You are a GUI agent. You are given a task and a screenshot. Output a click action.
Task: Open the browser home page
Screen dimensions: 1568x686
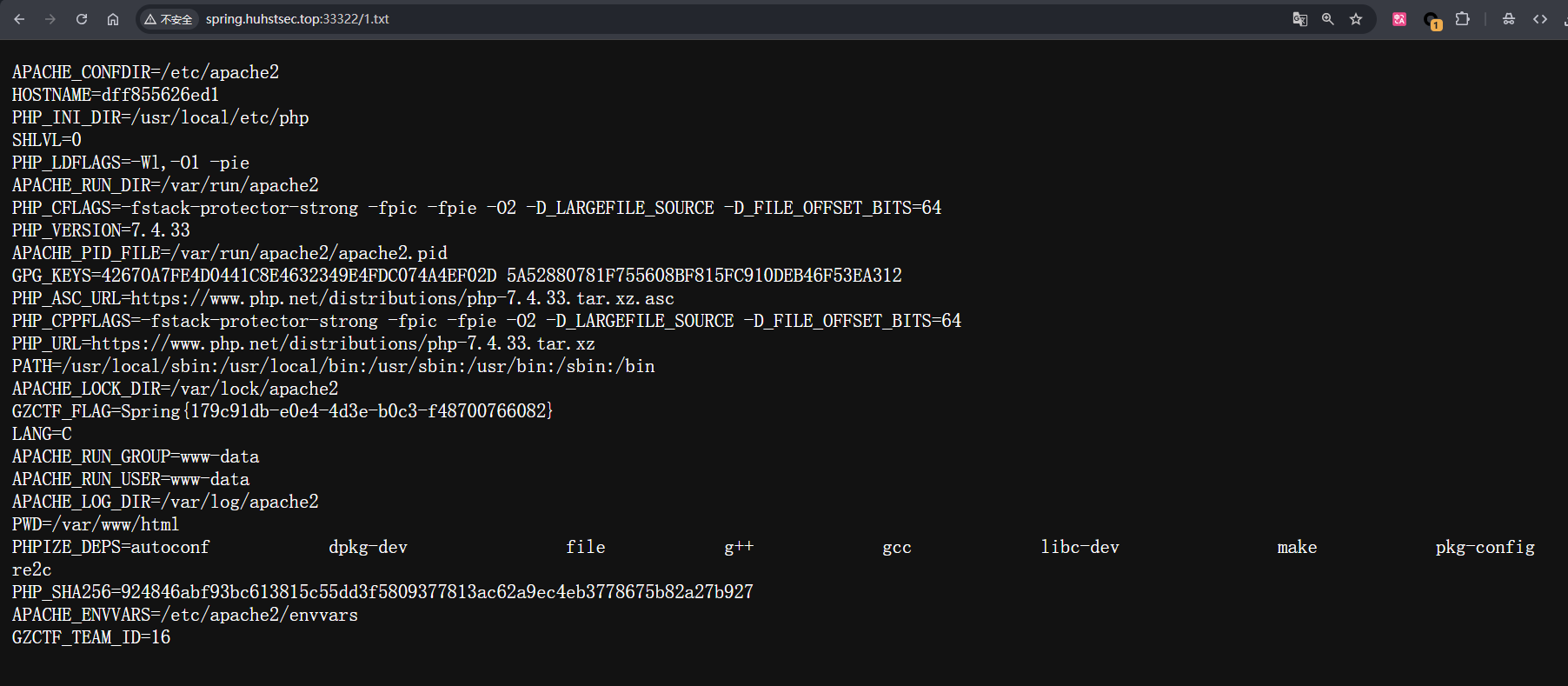tap(113, 19)
